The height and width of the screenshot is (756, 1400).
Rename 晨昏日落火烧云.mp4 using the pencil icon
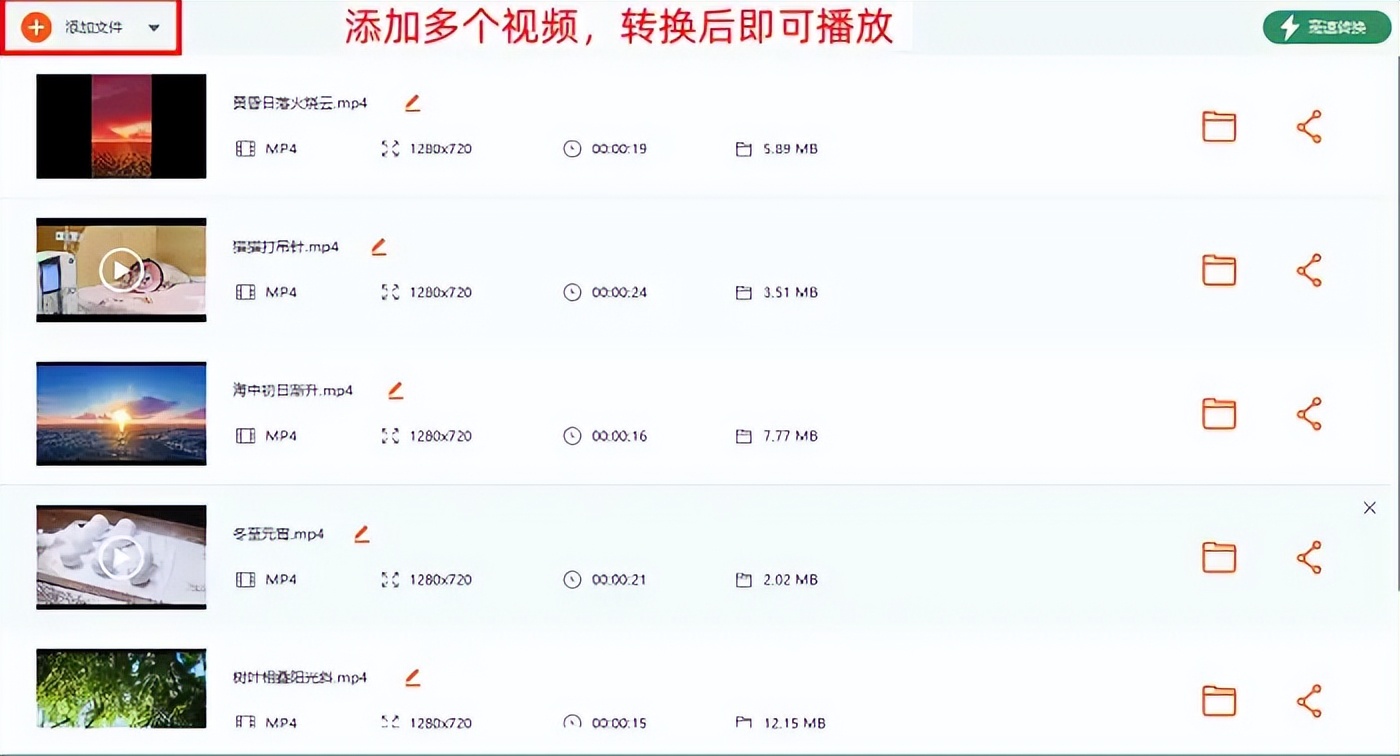point(411,101)
